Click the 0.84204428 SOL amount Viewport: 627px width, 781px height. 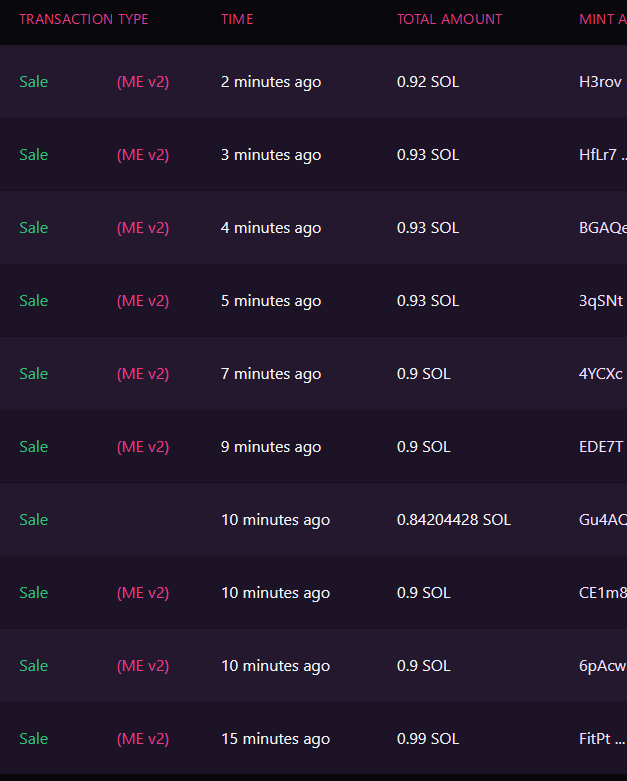[x=454, y=520]
